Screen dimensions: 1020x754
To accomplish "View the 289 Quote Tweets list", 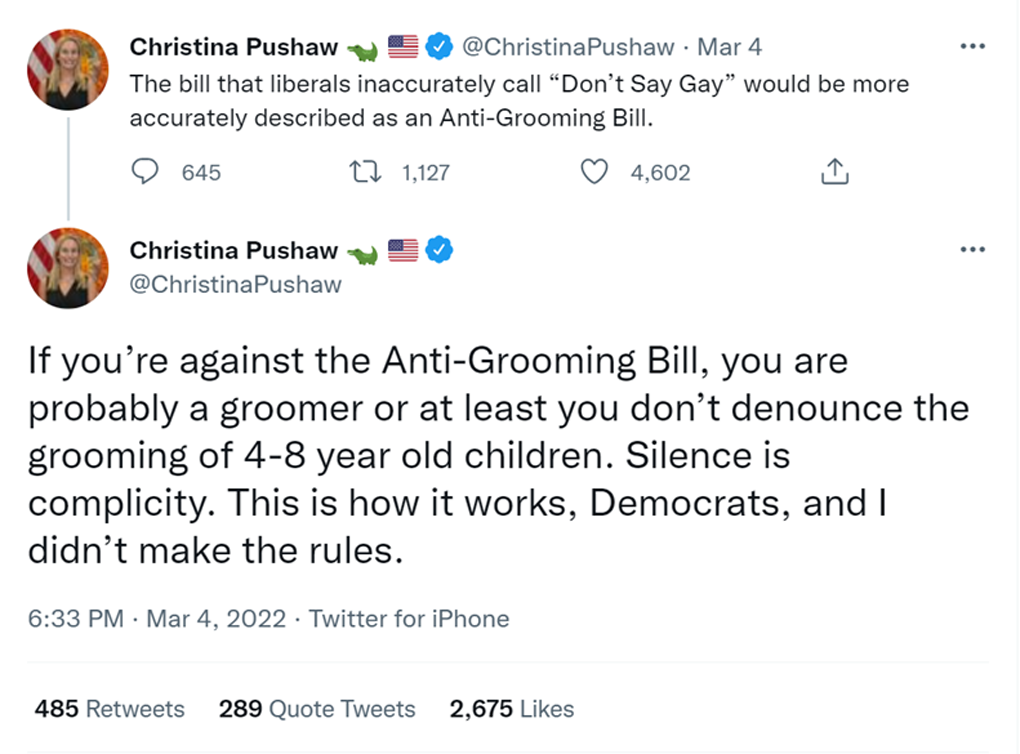I will pos(317,709).
